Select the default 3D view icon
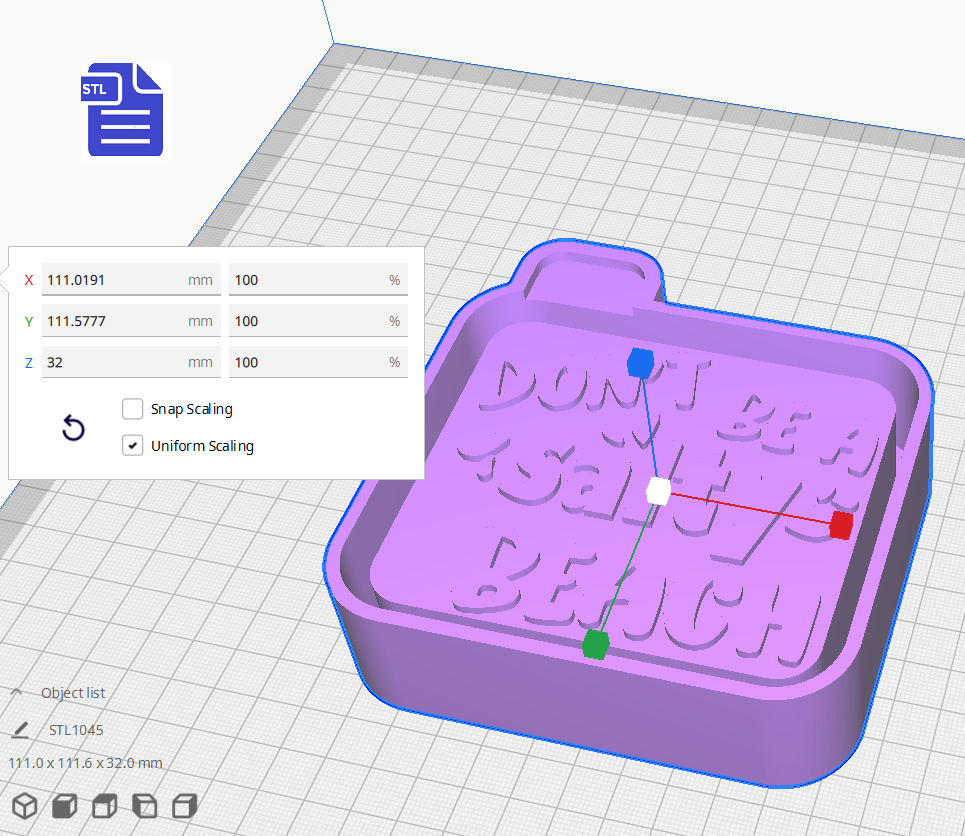Image resolution: width=965 pixels, height=836 pixels. [x=24, y=805]
